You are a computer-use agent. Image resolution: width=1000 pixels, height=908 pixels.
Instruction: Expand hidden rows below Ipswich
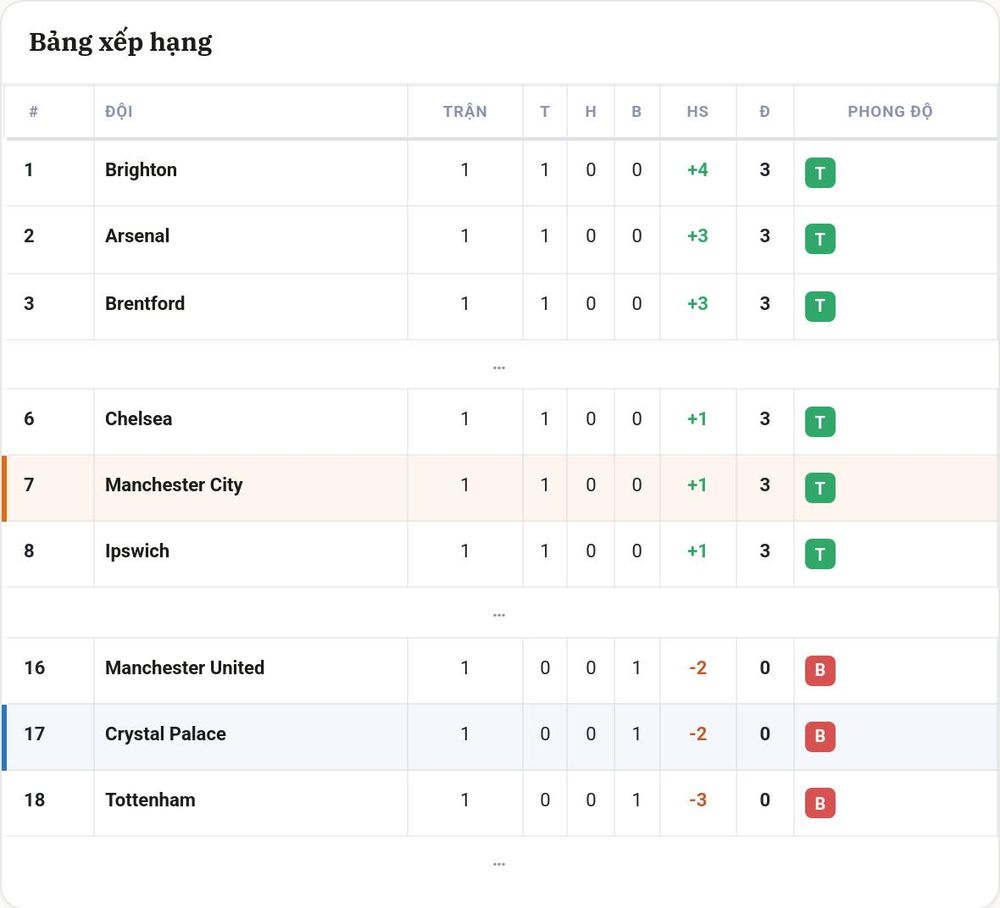click(499, 615)
